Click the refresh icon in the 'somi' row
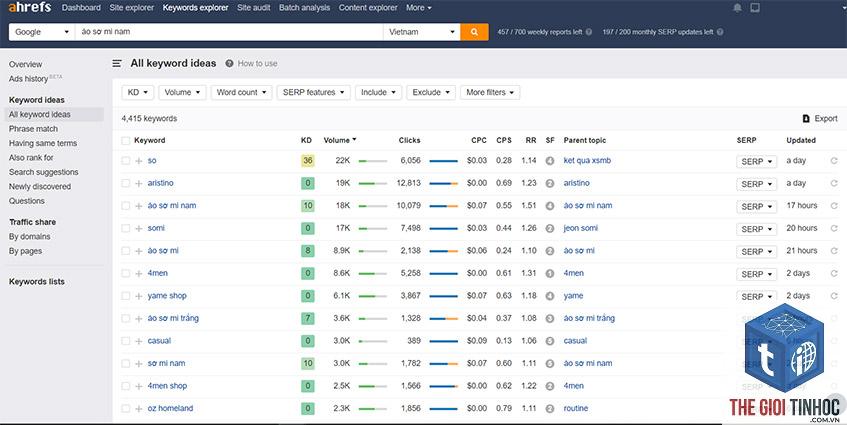 coord(834,228)
